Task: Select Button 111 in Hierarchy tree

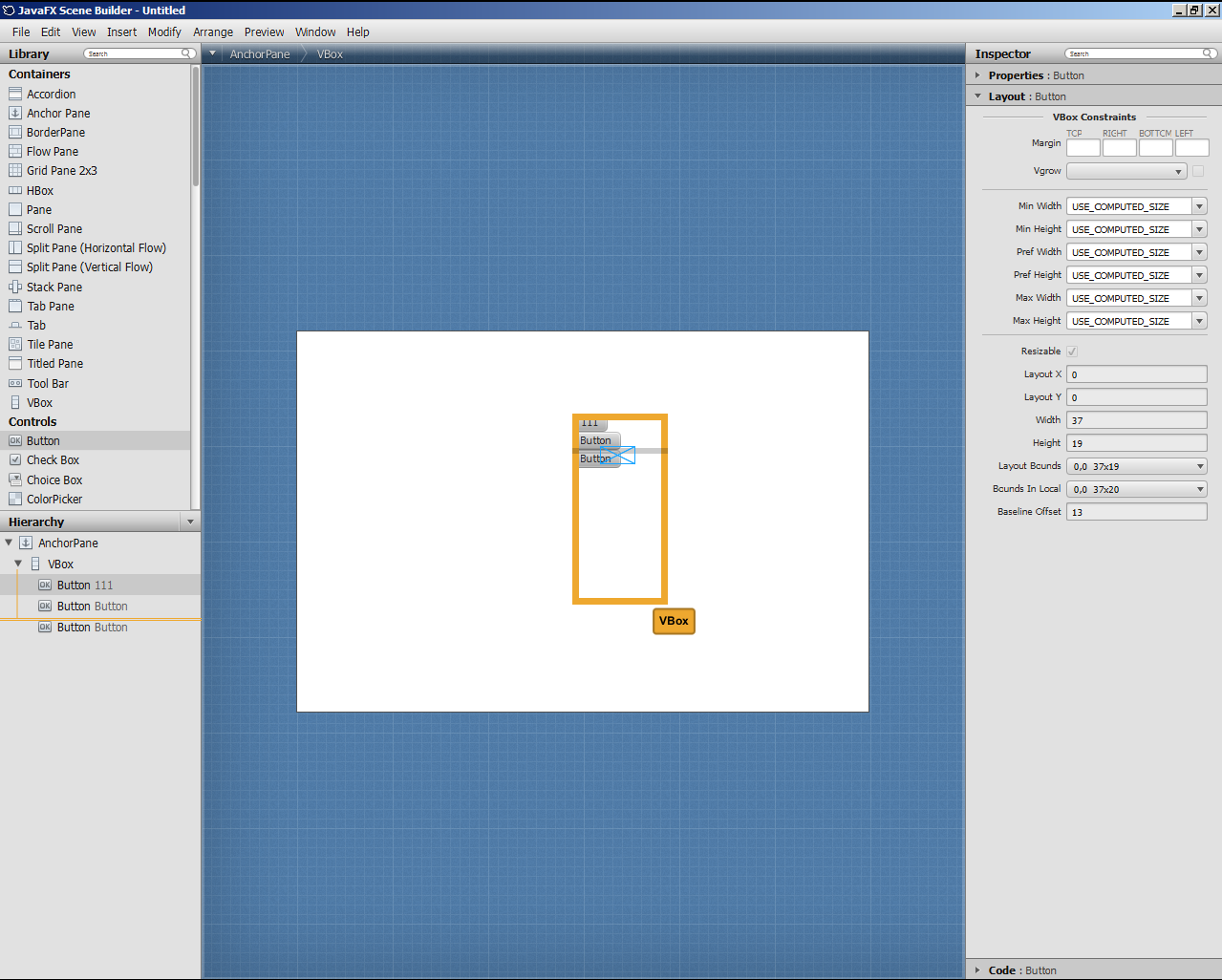Action: tap(84, 585)
